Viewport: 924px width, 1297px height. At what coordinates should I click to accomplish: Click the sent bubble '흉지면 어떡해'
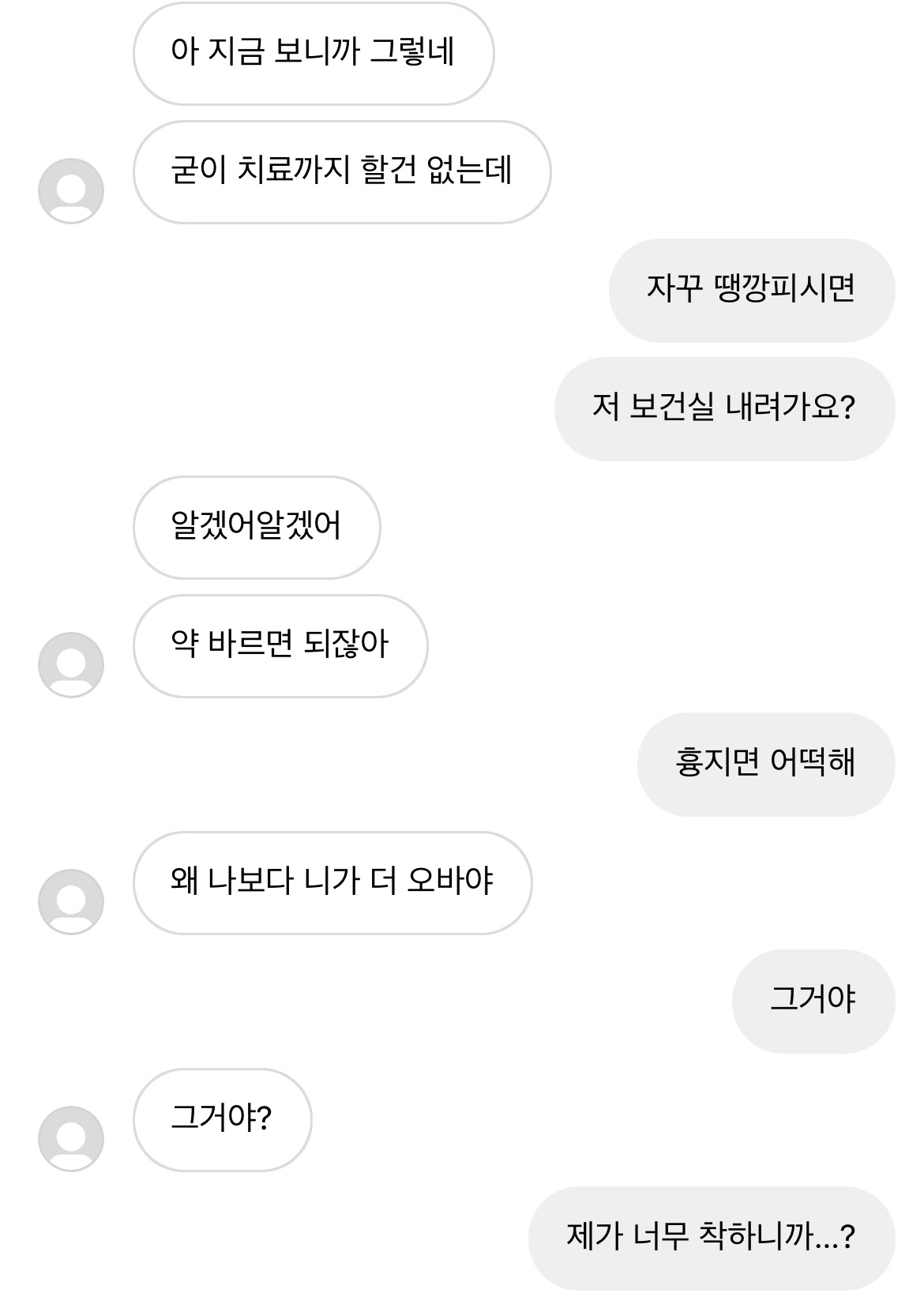point(765,764)
